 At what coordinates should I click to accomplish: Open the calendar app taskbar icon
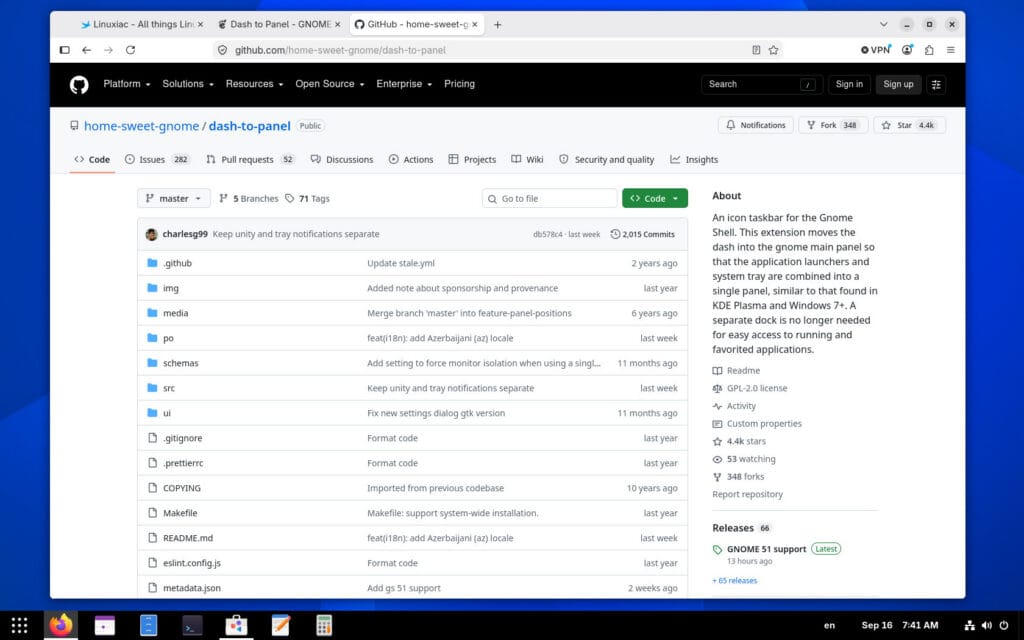tap(104, 625)
